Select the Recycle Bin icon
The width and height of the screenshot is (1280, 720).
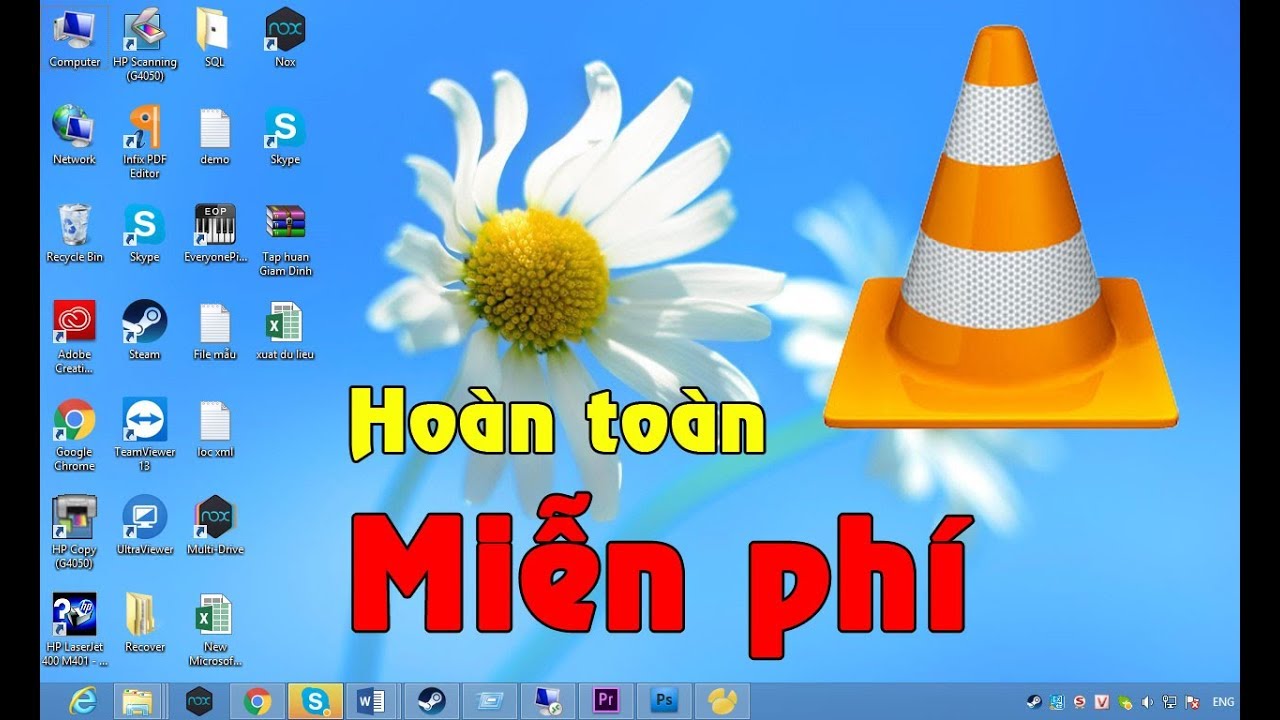(x=75, y=234)
